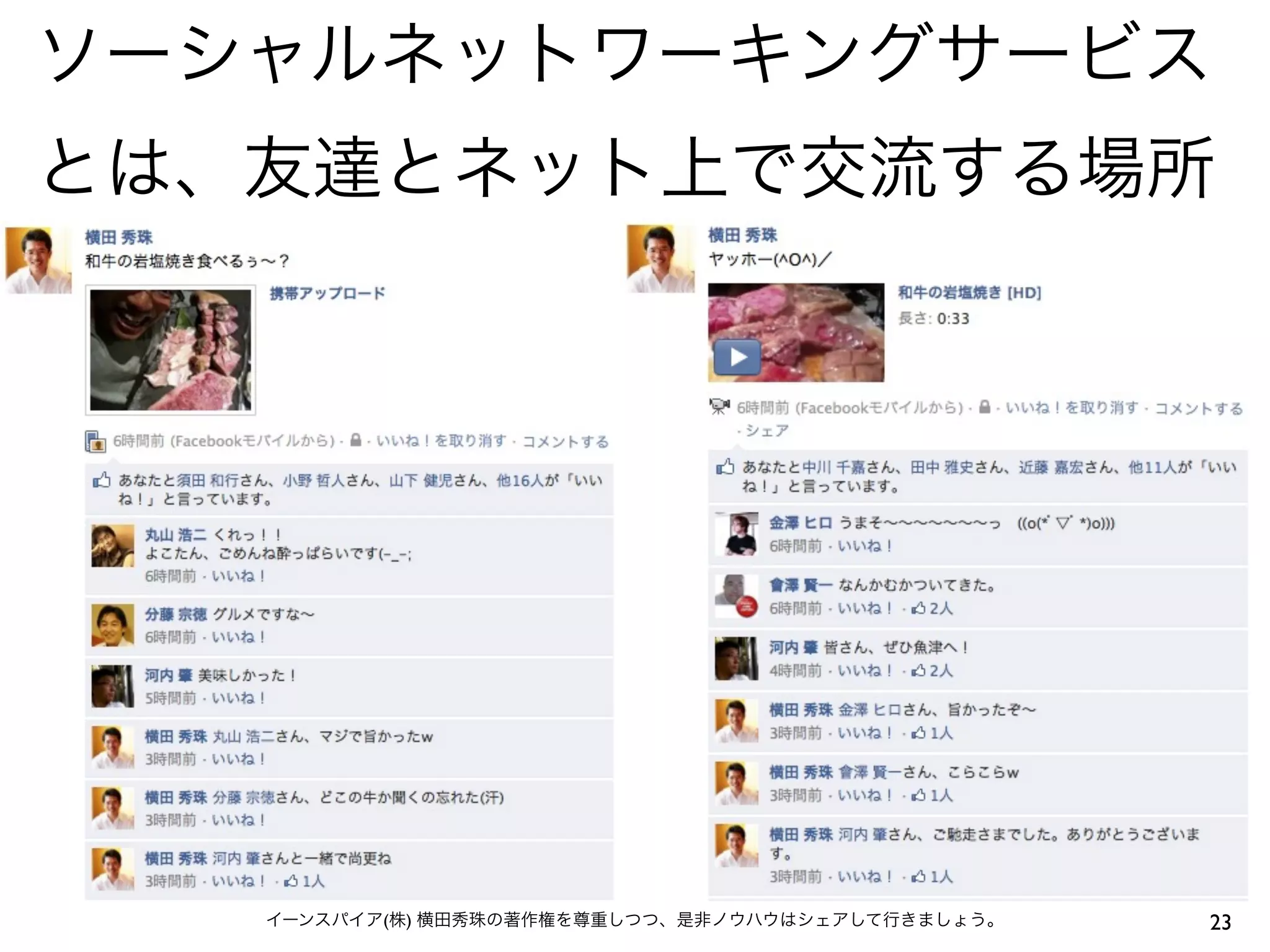Show 他16人 who liked the photo
Image resolution: width=1270 pixels, height=952 pixels.
point(520,480)
